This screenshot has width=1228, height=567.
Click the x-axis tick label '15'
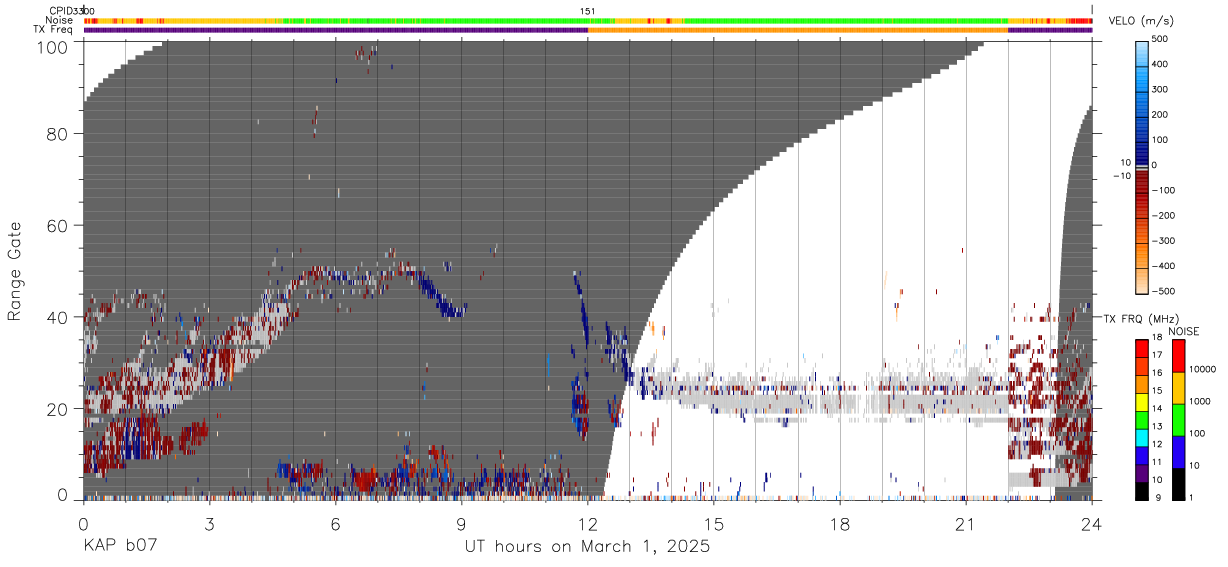pos(714,524)
